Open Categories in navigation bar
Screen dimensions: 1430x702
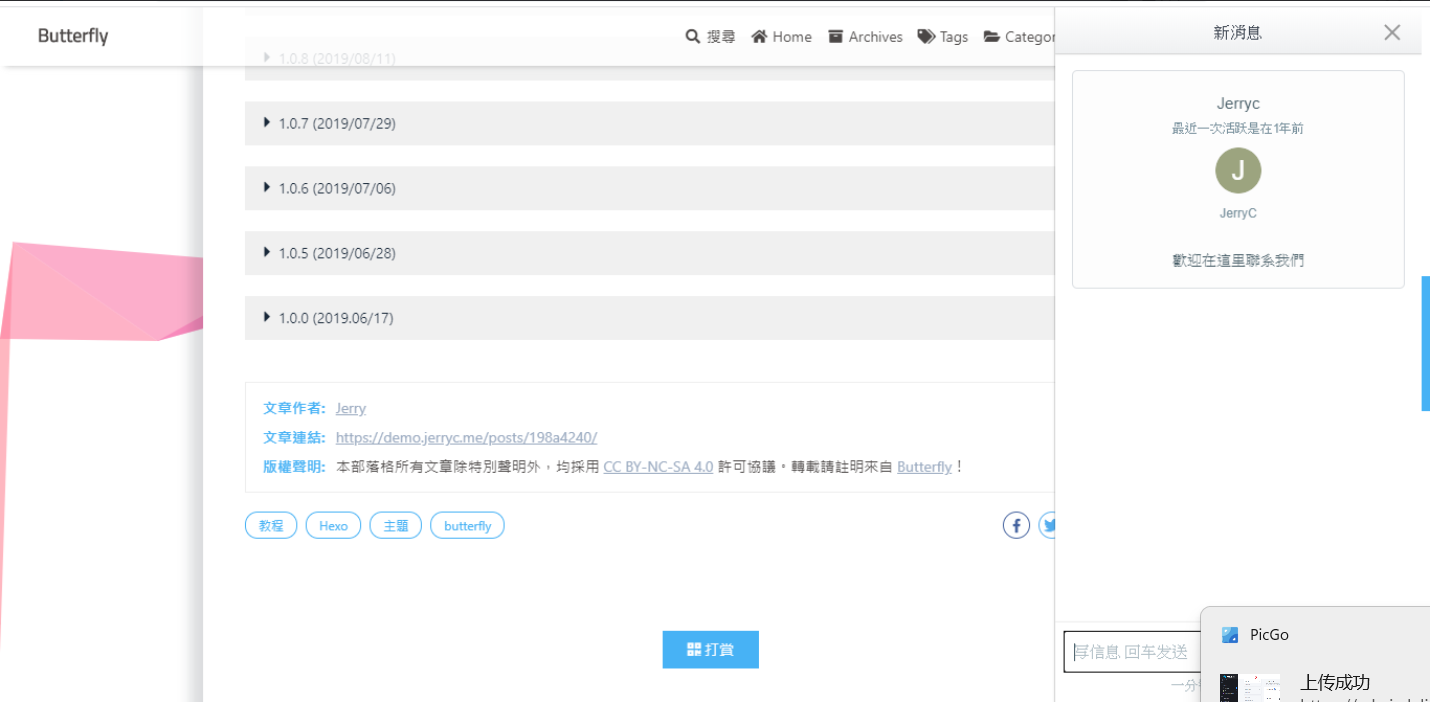point(1019,36)
